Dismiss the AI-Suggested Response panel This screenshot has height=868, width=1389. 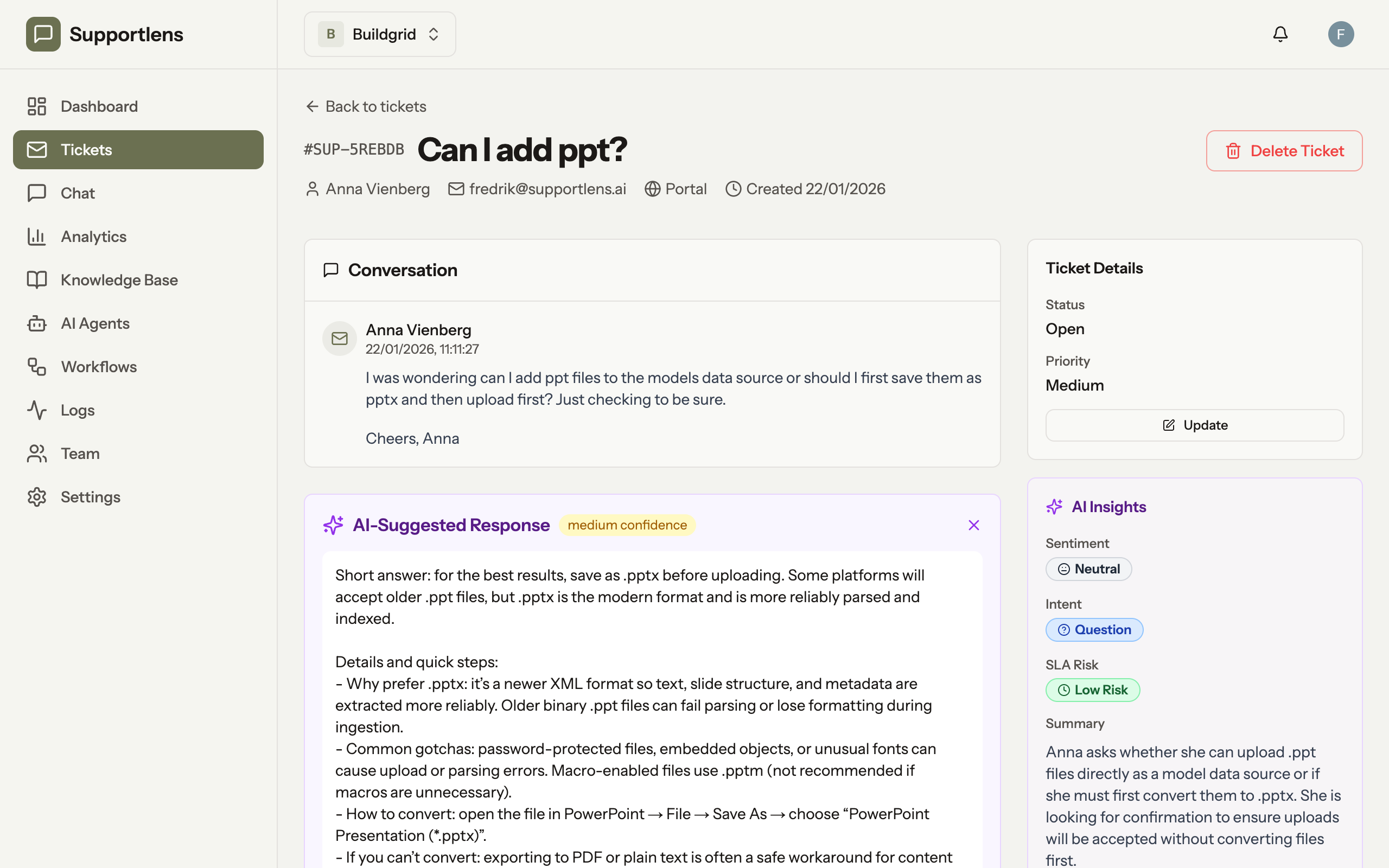973,525
